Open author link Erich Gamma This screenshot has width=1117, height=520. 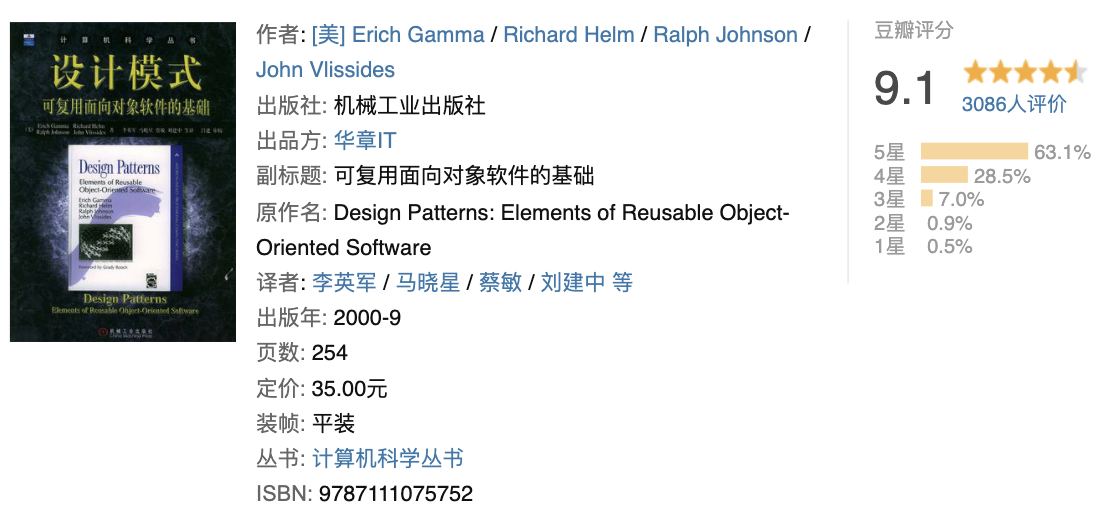[x=398, y=35]
